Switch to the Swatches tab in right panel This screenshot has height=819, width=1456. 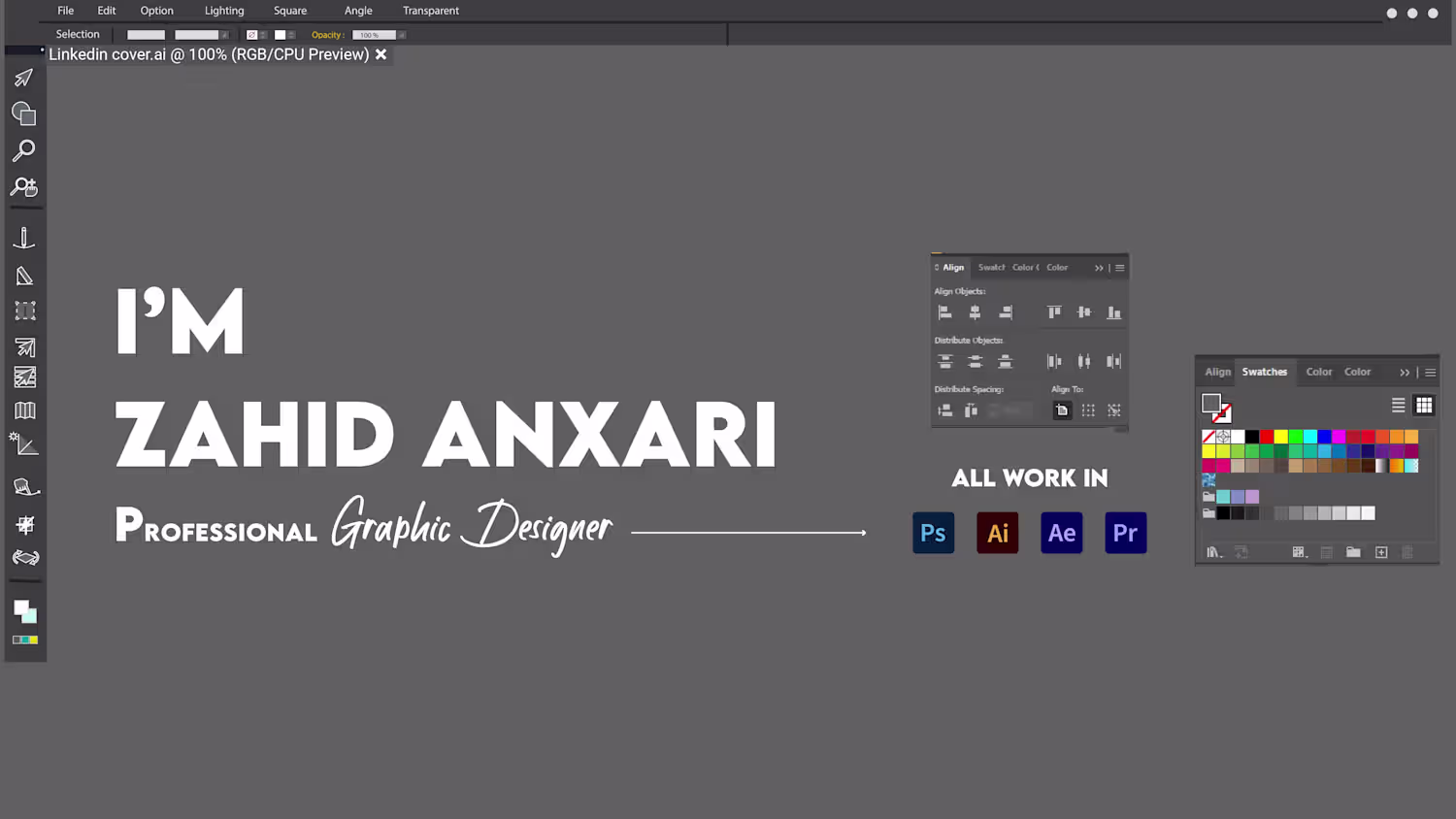click(x=1265, y=372)
